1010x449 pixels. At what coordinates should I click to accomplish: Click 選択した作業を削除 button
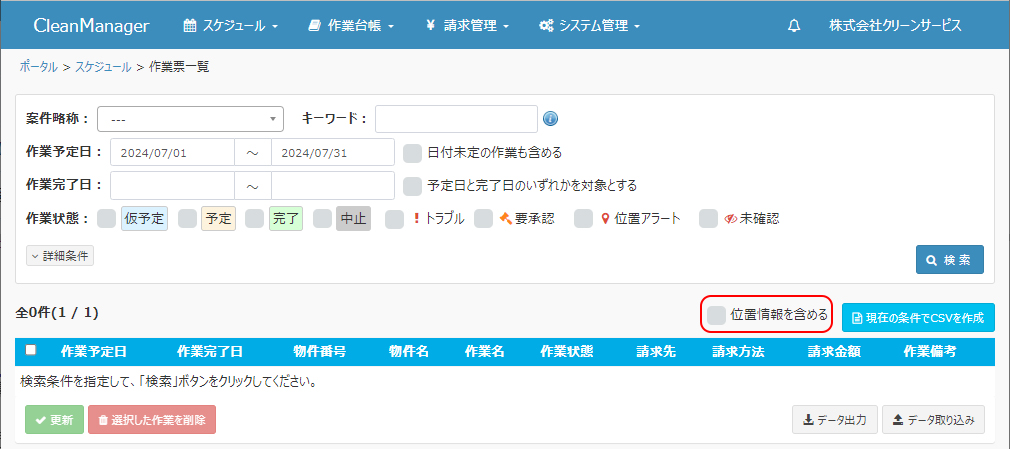(x=152, y=420)
